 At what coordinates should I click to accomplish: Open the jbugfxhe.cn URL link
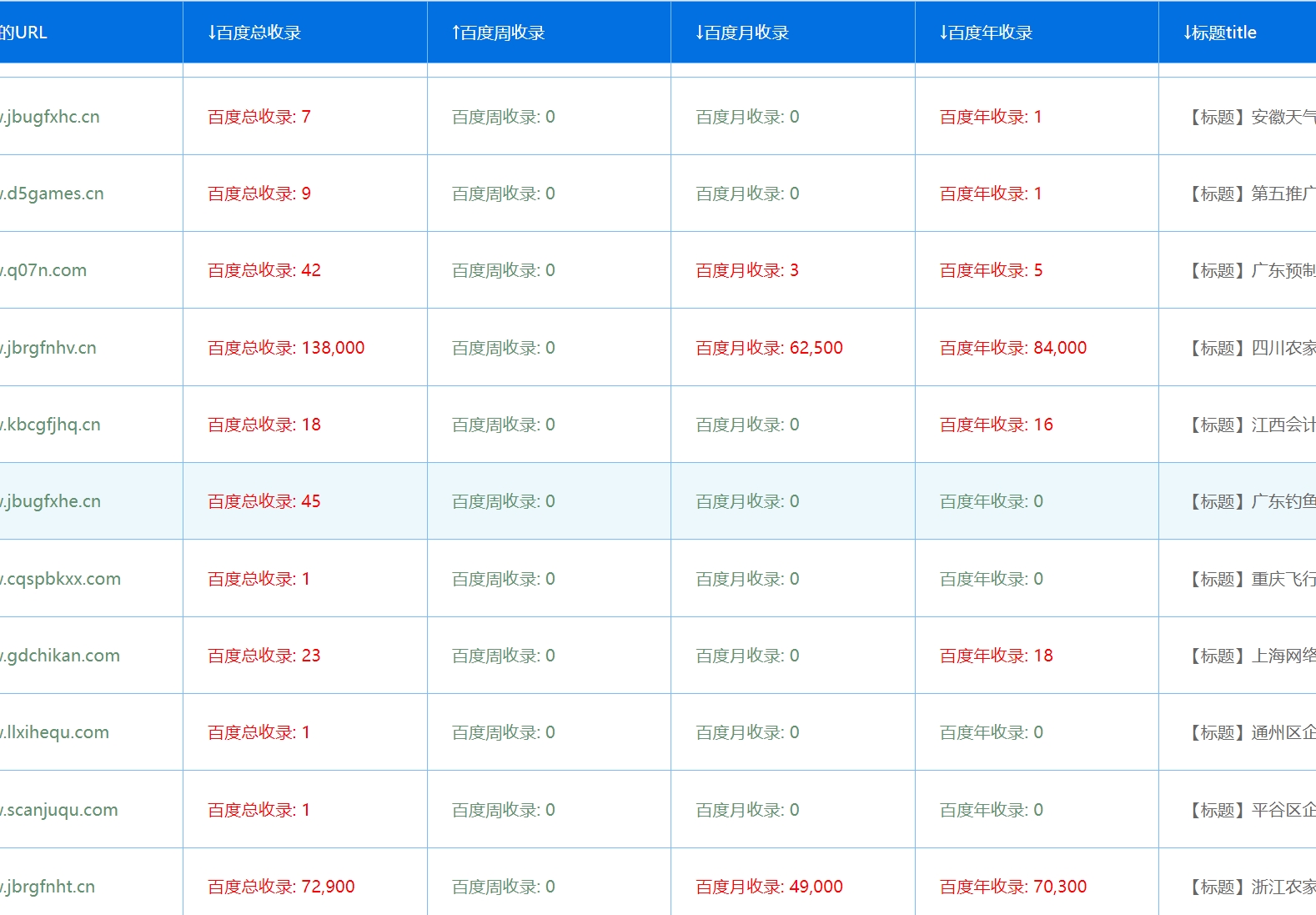(50, 501)
